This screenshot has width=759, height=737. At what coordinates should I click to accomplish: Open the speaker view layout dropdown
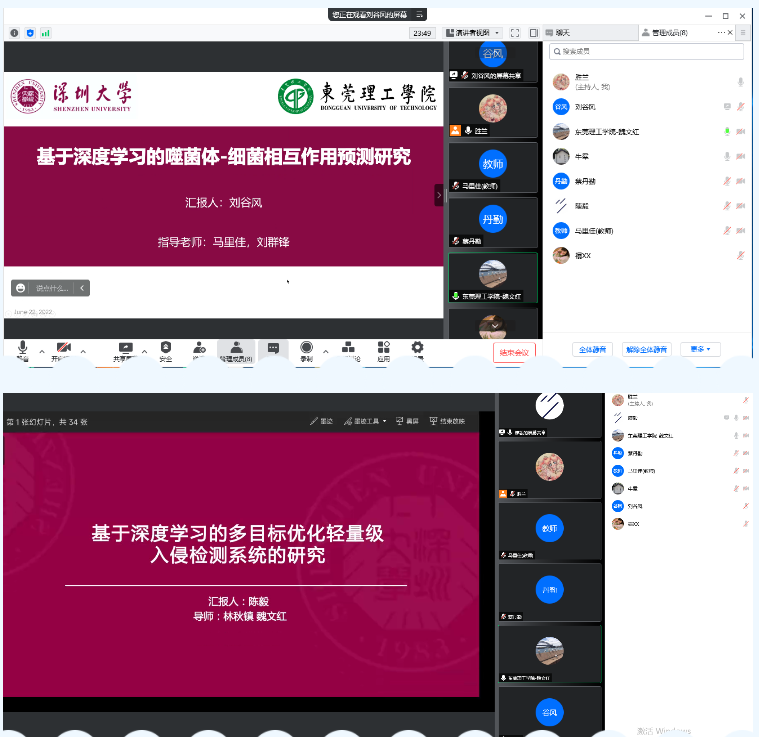click(x=464, y=33)
